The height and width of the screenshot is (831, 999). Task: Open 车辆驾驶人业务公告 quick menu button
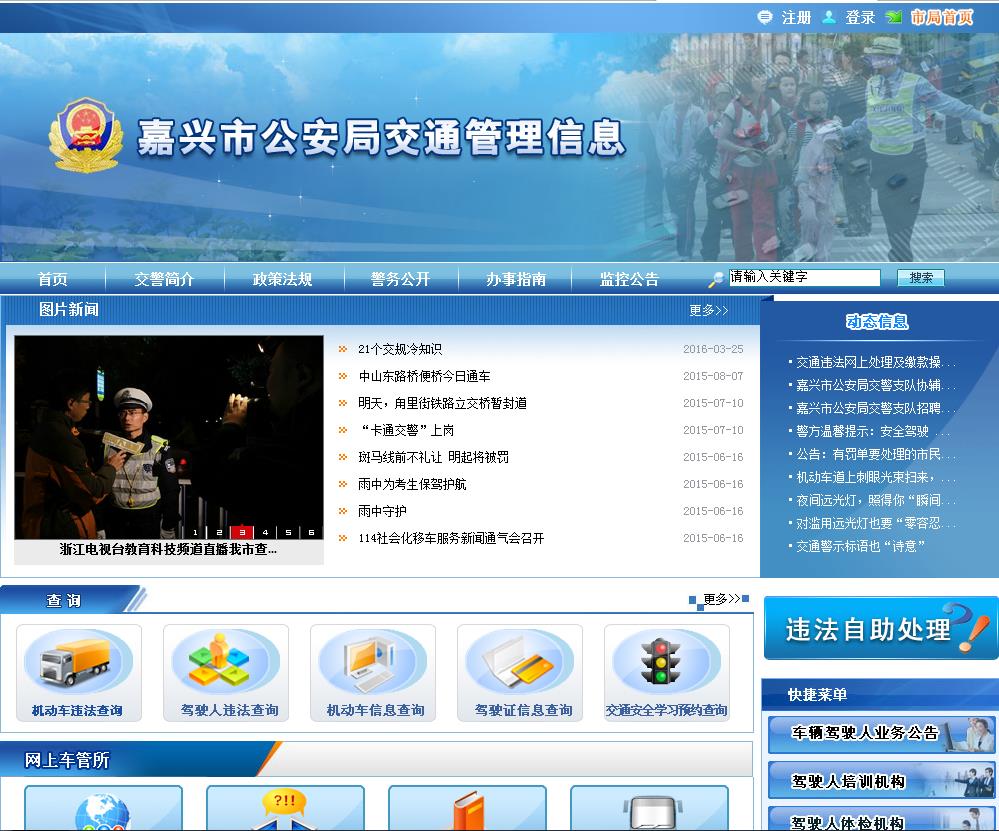click(882, 734)
